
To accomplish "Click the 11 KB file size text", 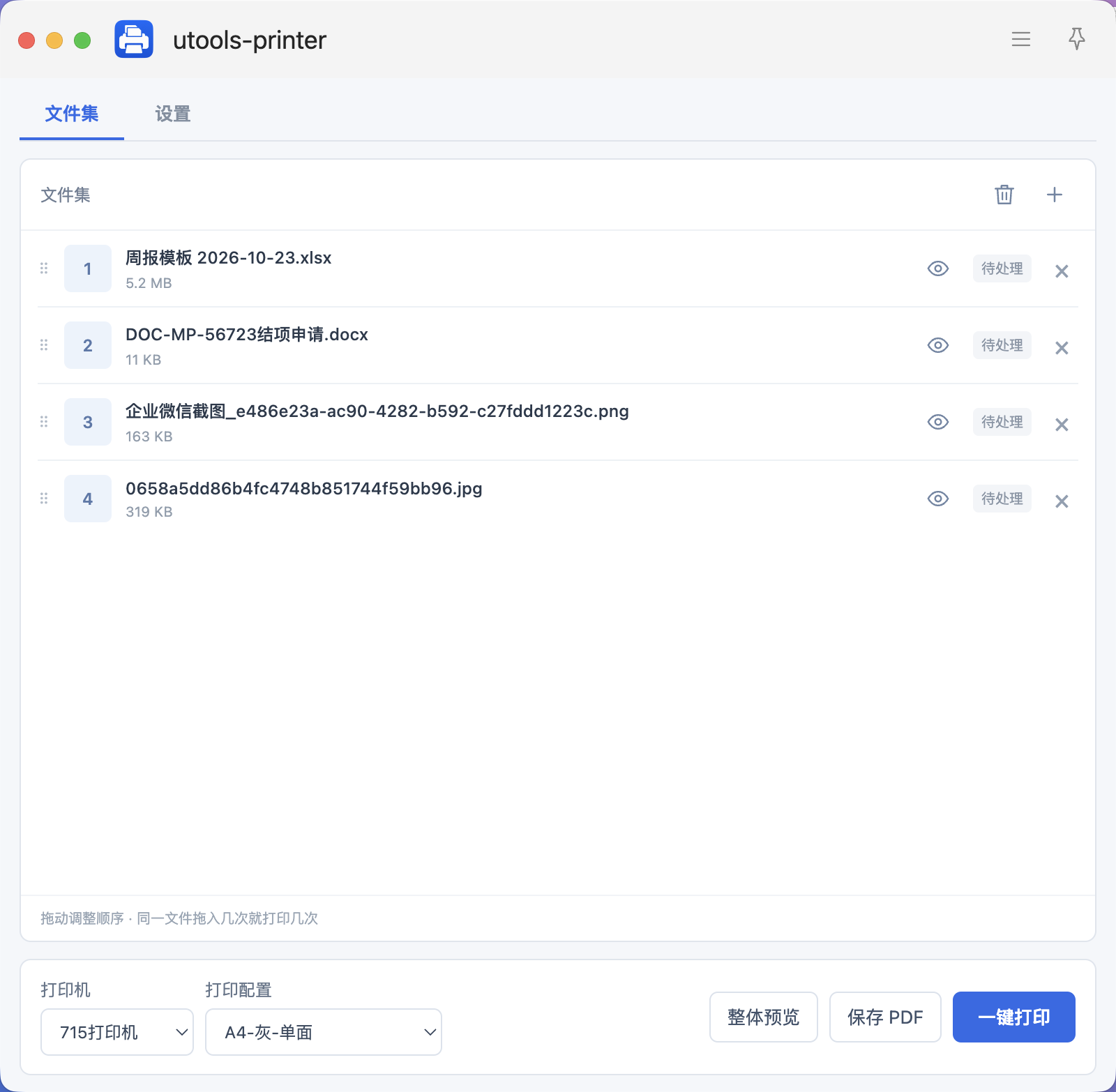I will 144,360.
